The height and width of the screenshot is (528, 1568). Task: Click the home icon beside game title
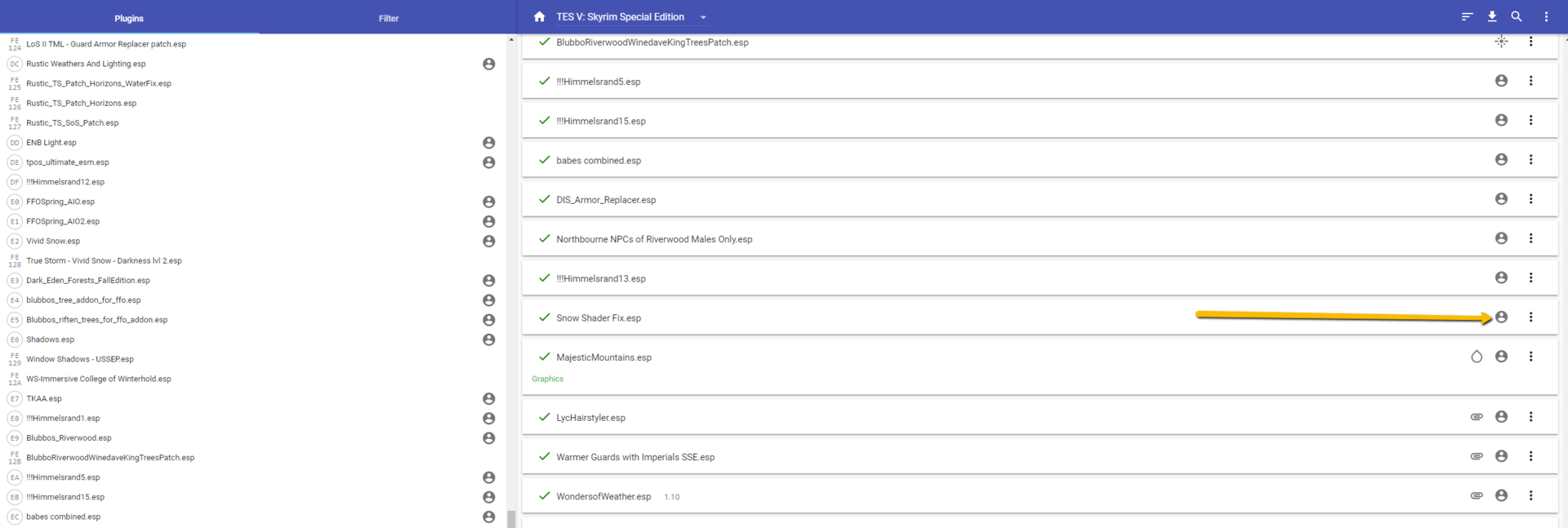click(x=539, y=16)
